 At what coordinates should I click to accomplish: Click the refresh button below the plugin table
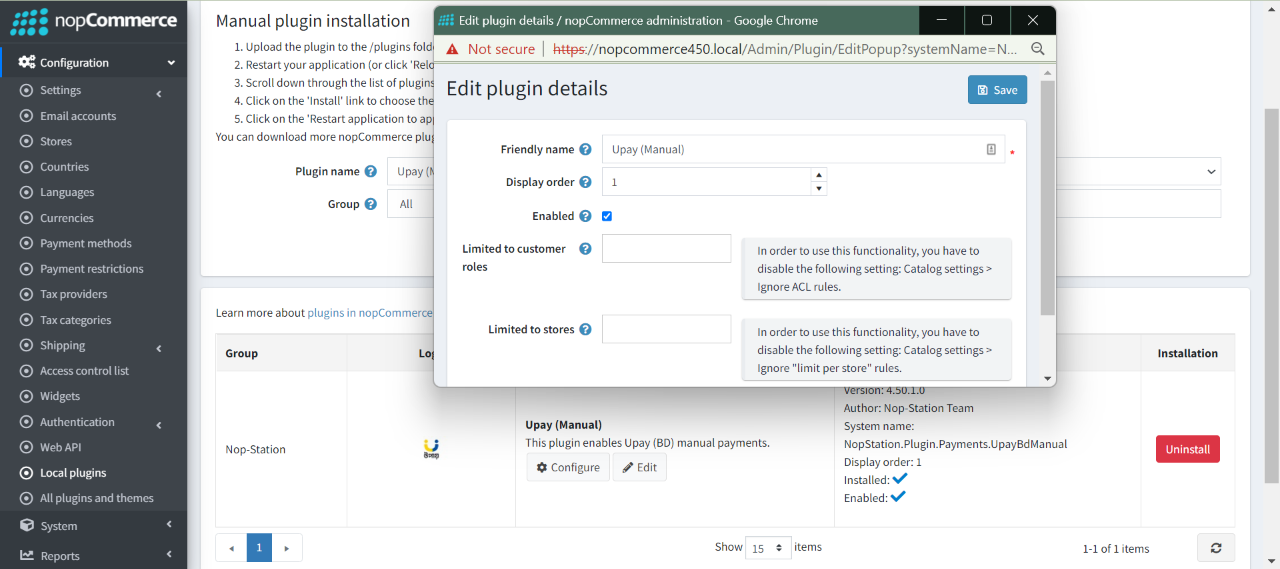pos(1216,548)
